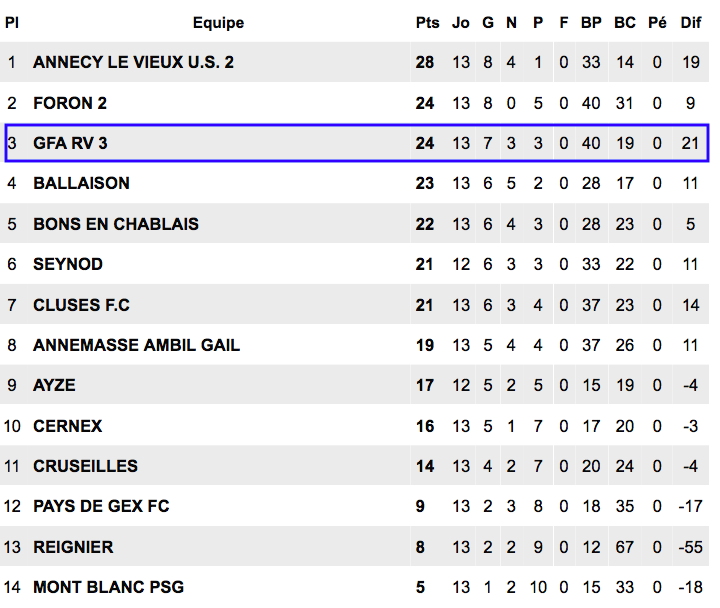Screen dimensions: 720x608
Task: Click the BP column header
Action: click(591, 23)
